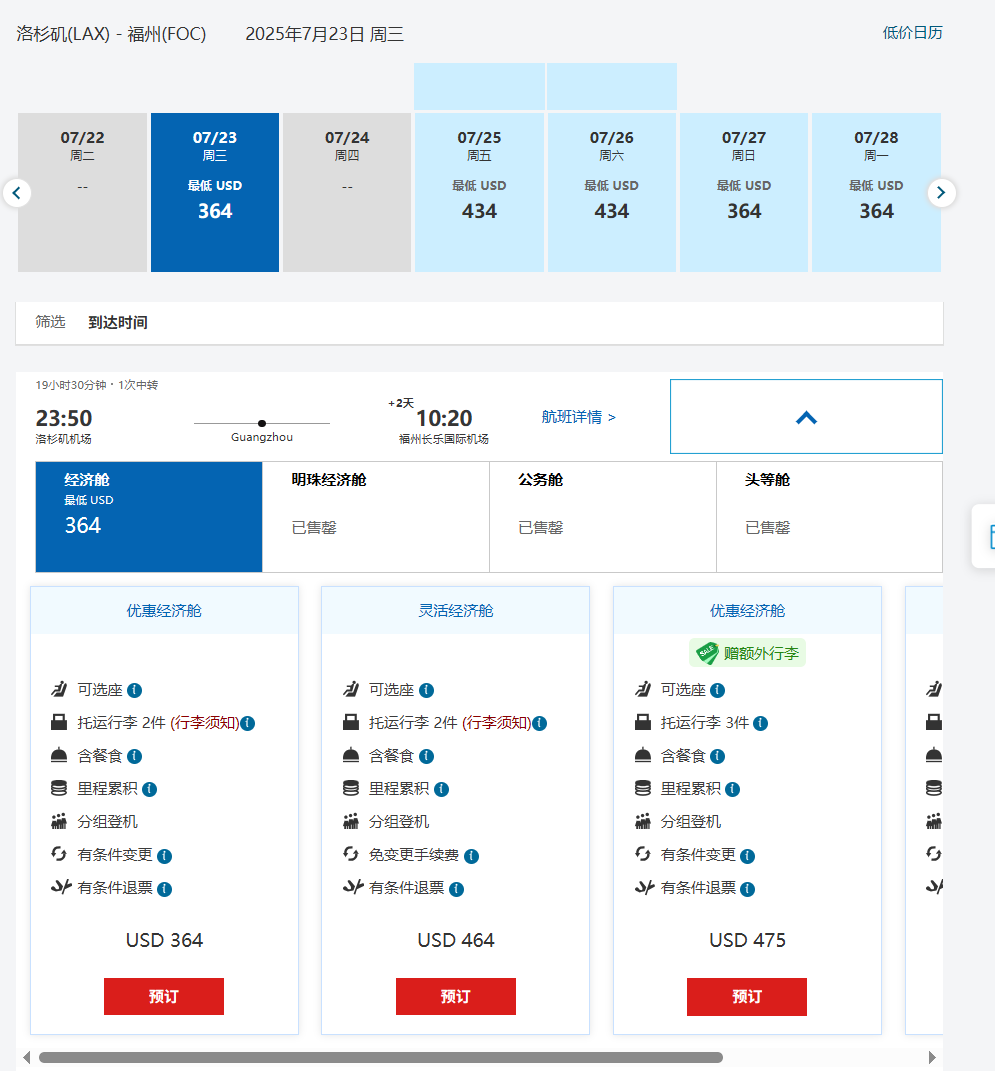
Task: Show previous dates with left arrow
Action: pos(17,193)
